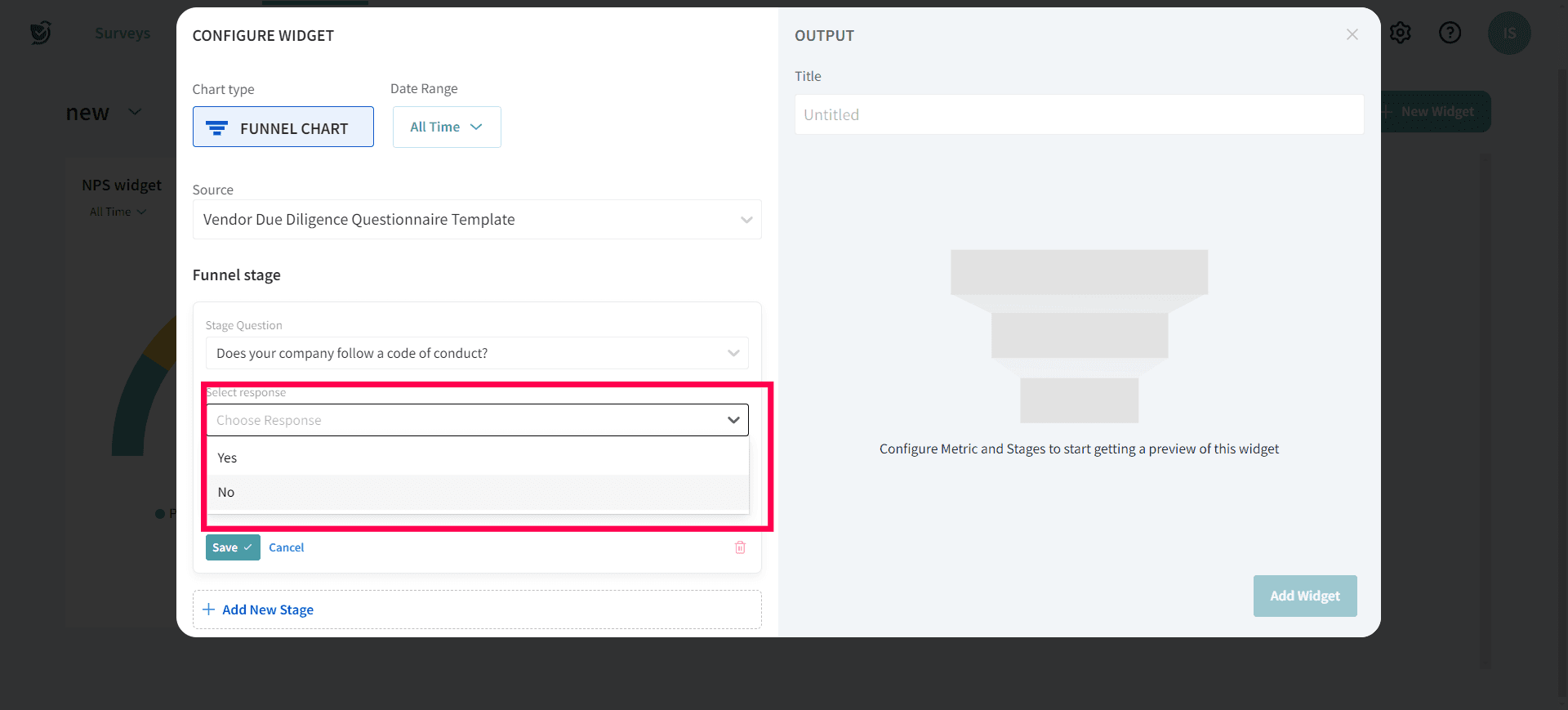
Task: Click the Add Widget button
Action: (1304, 596)
